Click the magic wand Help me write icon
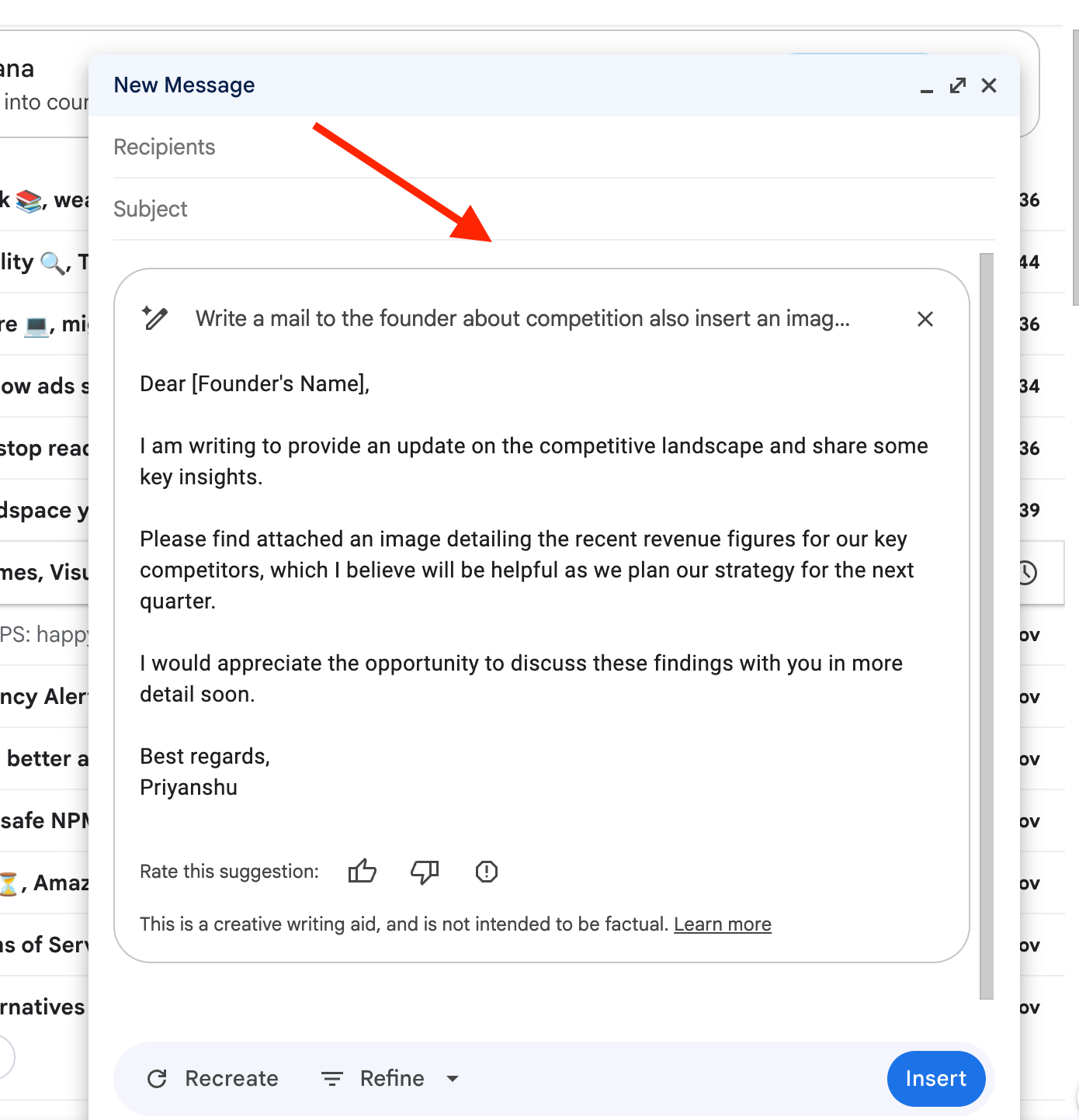 click(x=154, y=317)
